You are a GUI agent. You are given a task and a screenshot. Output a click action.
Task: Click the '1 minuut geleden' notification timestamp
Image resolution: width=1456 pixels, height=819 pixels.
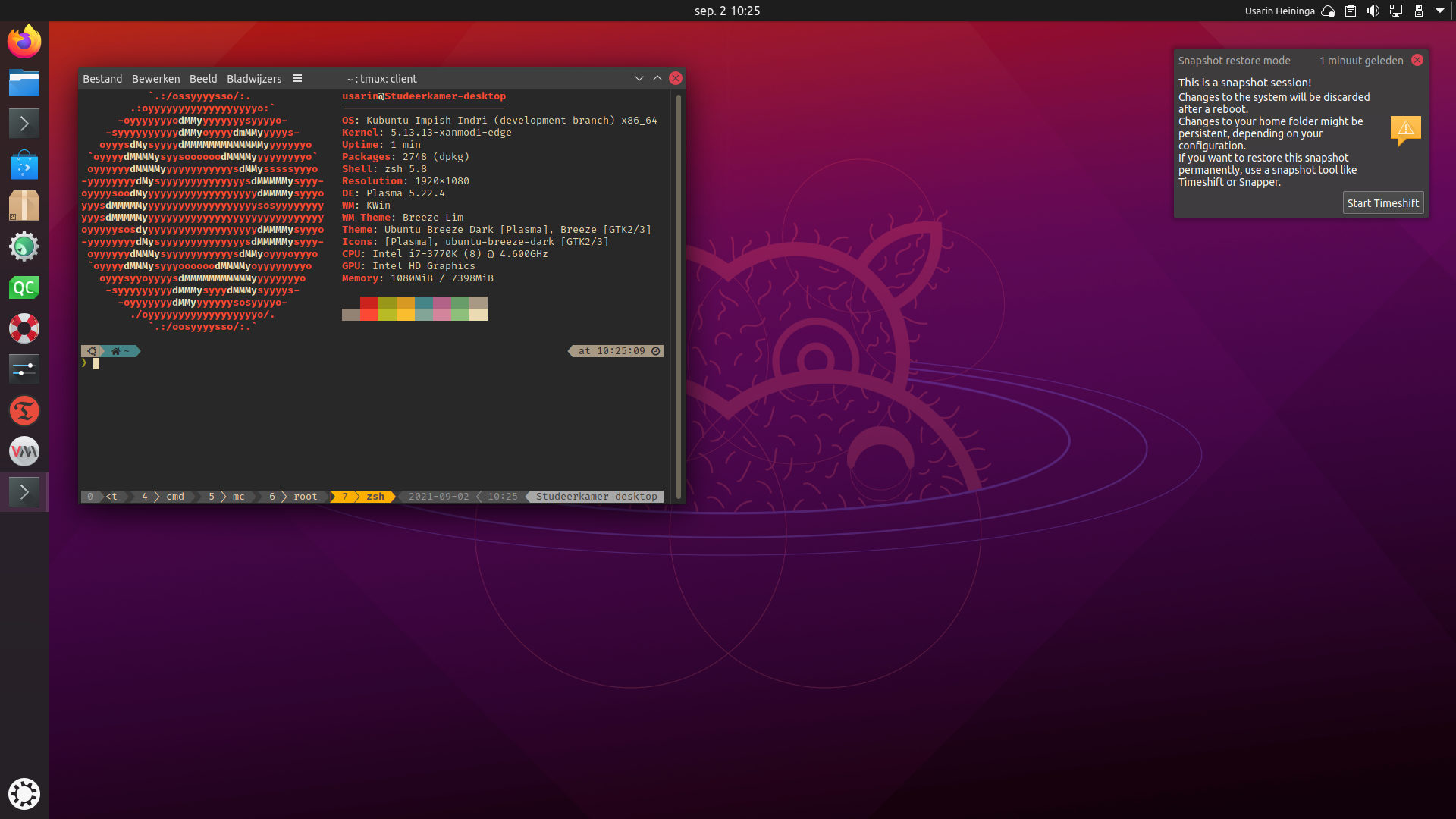pyautogui.click(x=1361, y=61)
